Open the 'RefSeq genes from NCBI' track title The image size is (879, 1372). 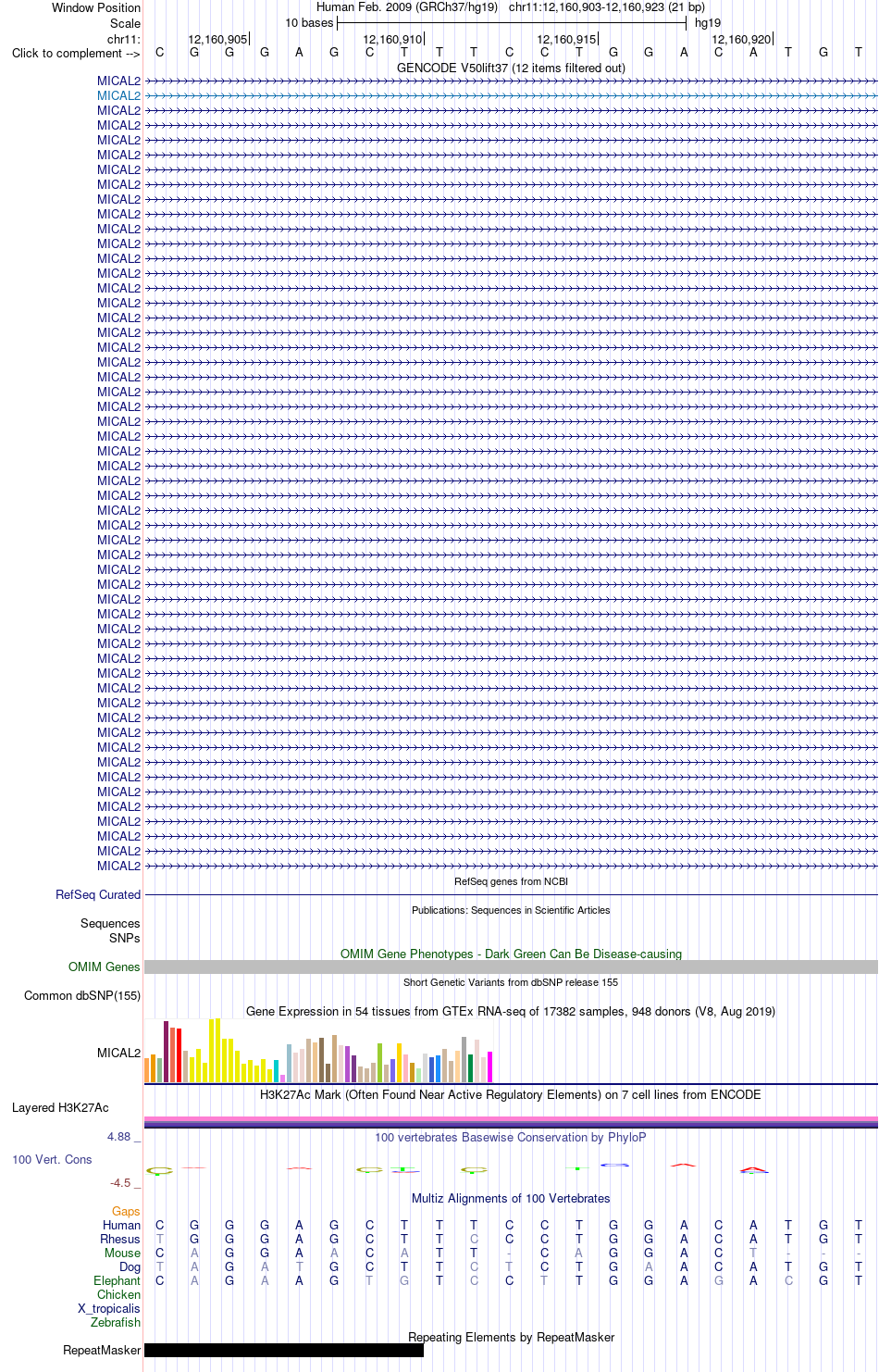click(x=511, y=881)
